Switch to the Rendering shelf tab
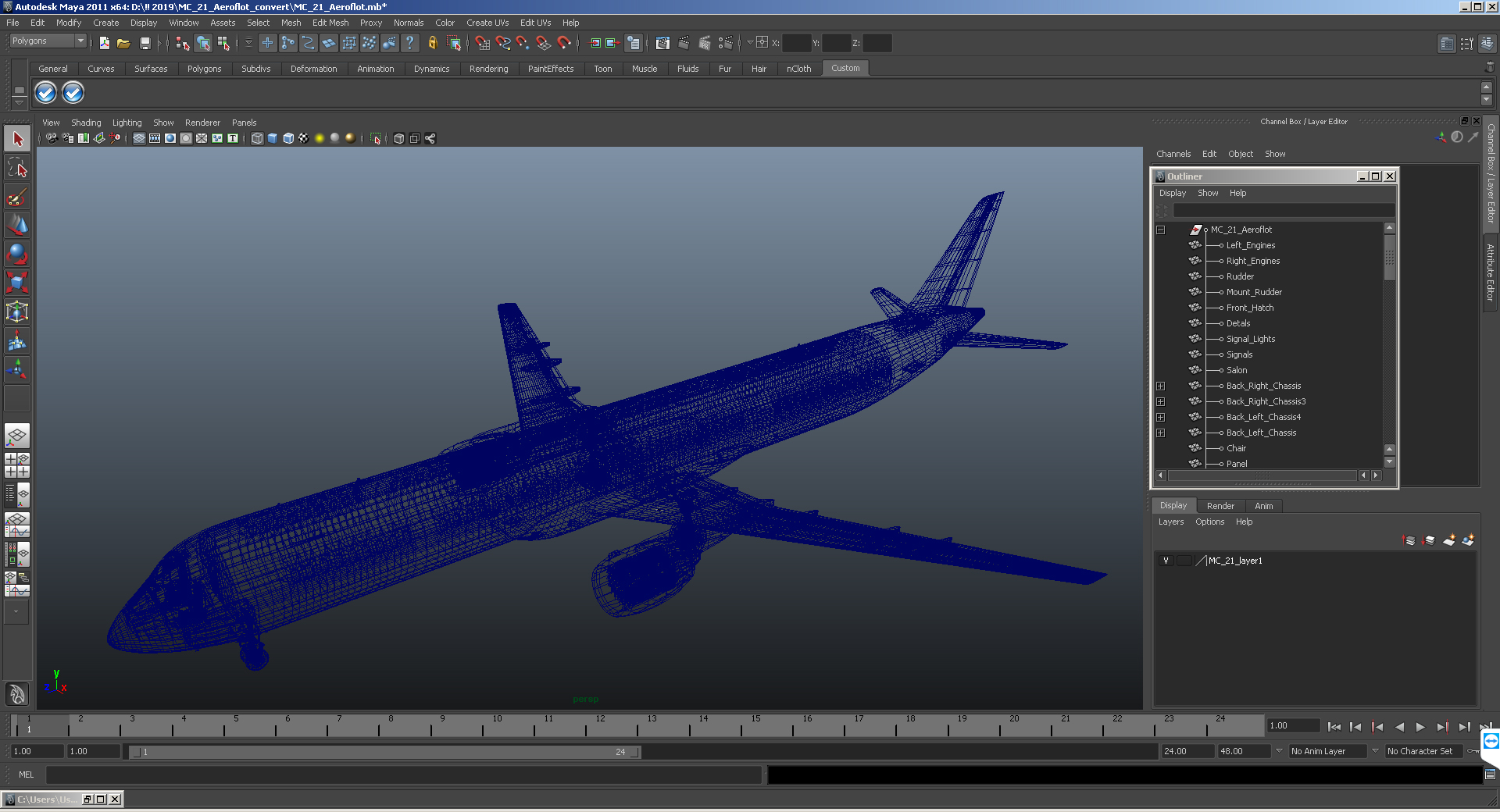Screen dimensions: 1500x812 488,69
